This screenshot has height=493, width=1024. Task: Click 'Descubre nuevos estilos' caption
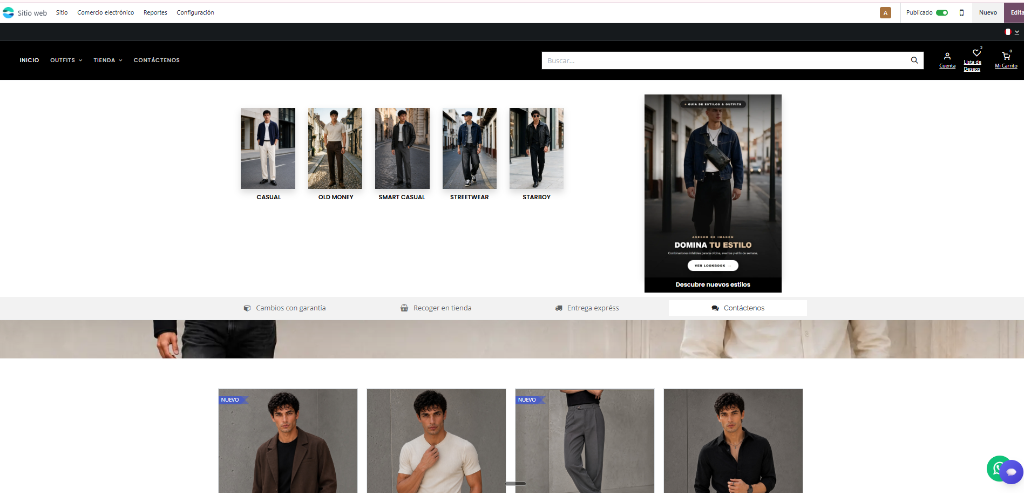tap(712, 285)
